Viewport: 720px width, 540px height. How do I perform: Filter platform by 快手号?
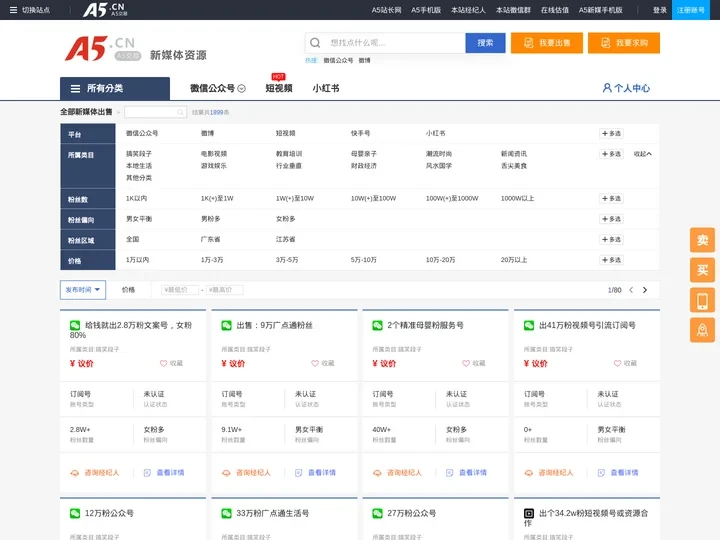click(360, 133)
